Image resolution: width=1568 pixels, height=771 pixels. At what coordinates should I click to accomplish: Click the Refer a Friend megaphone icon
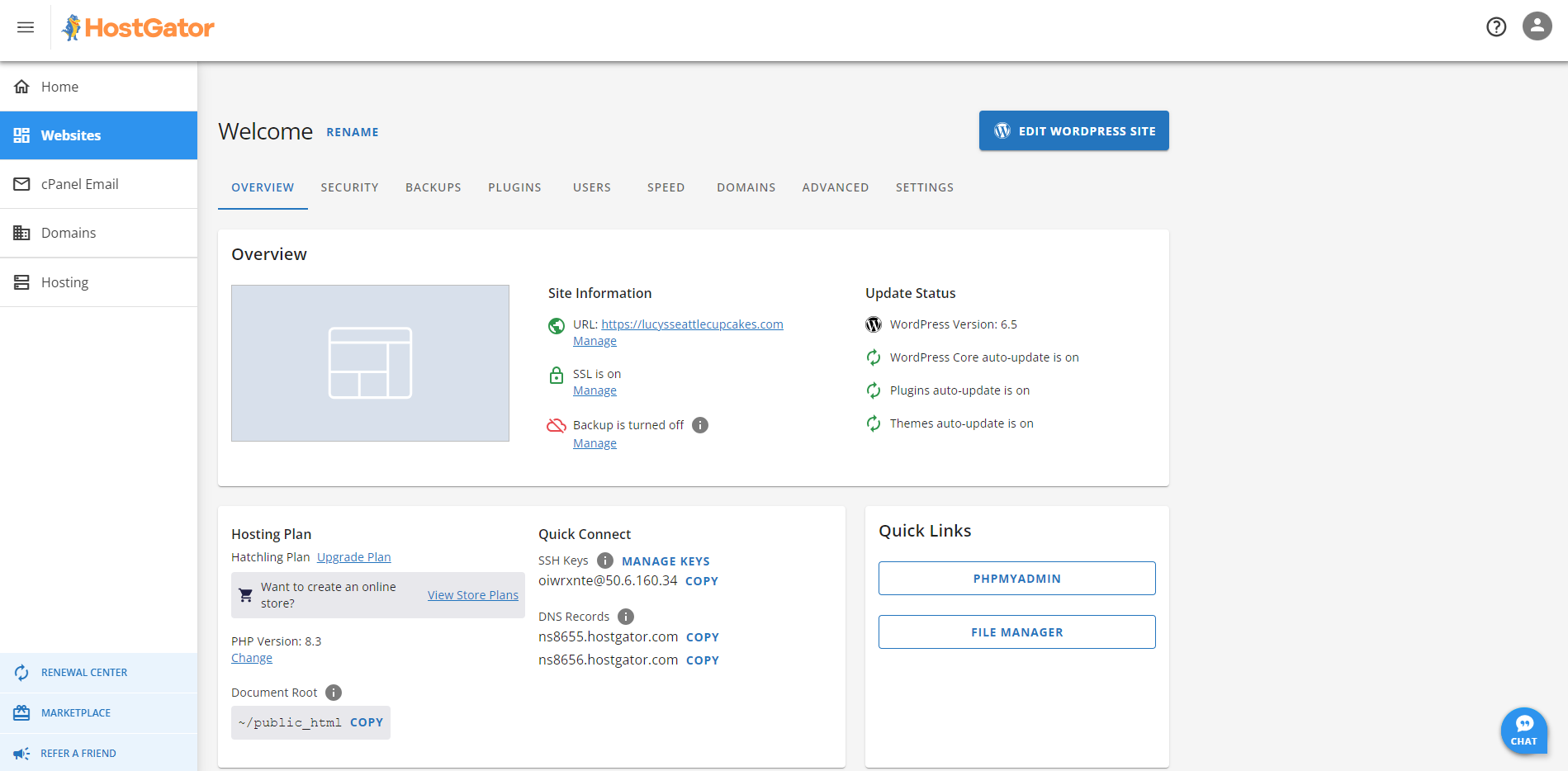[21, 753]
